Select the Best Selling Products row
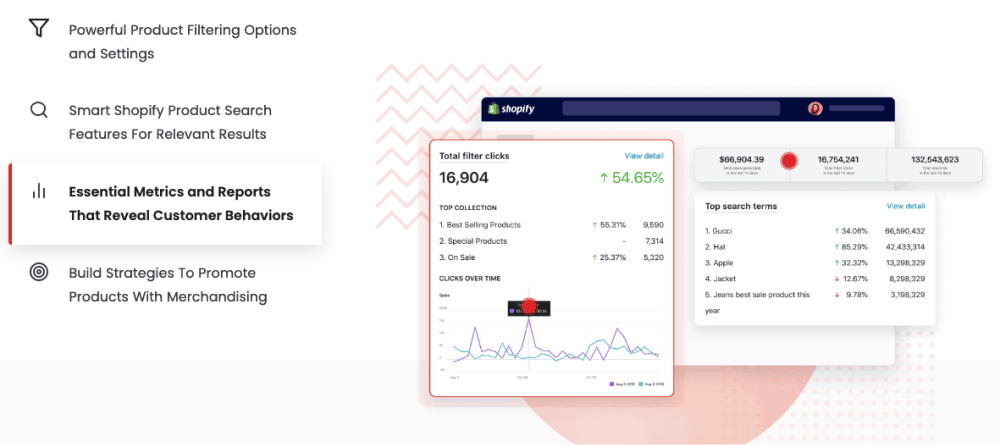The image size is (1000, 445). pos(552,224)
